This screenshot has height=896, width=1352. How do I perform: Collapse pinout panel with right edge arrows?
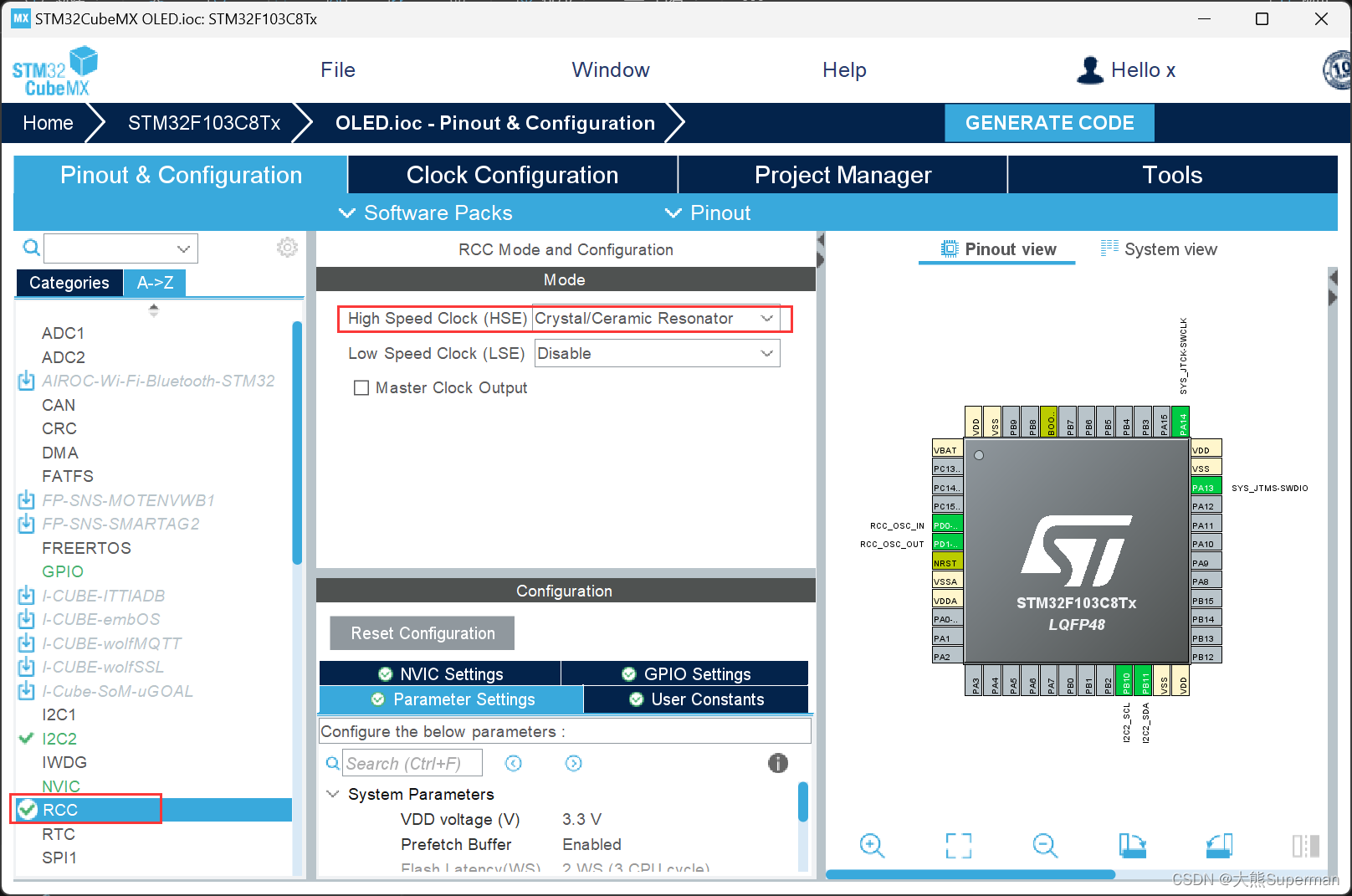pos(1333,287)
